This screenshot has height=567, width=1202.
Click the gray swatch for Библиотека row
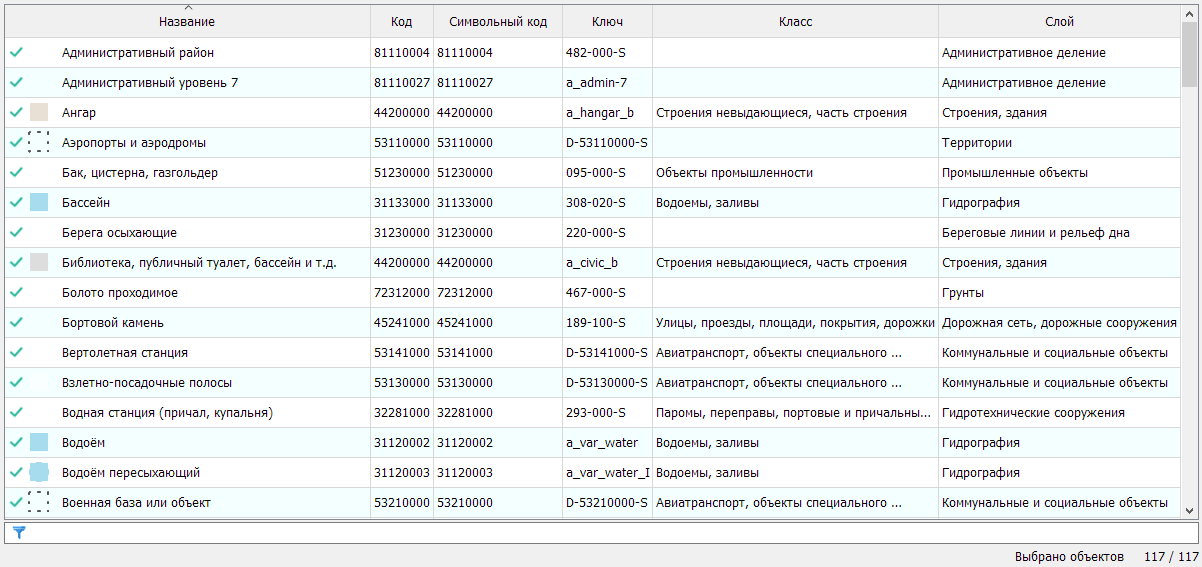pyautogui.click(x=39, y=263)
